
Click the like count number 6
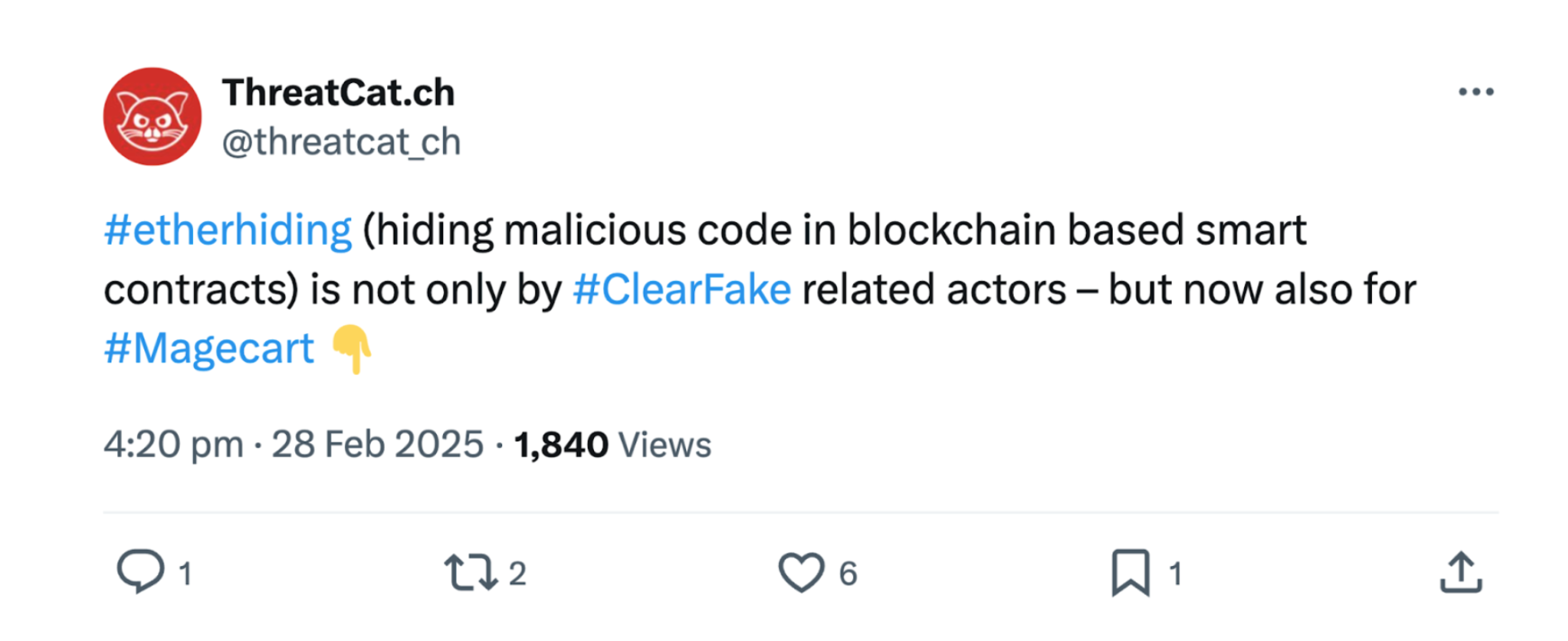pyautogui.click(x=848, y=573)
